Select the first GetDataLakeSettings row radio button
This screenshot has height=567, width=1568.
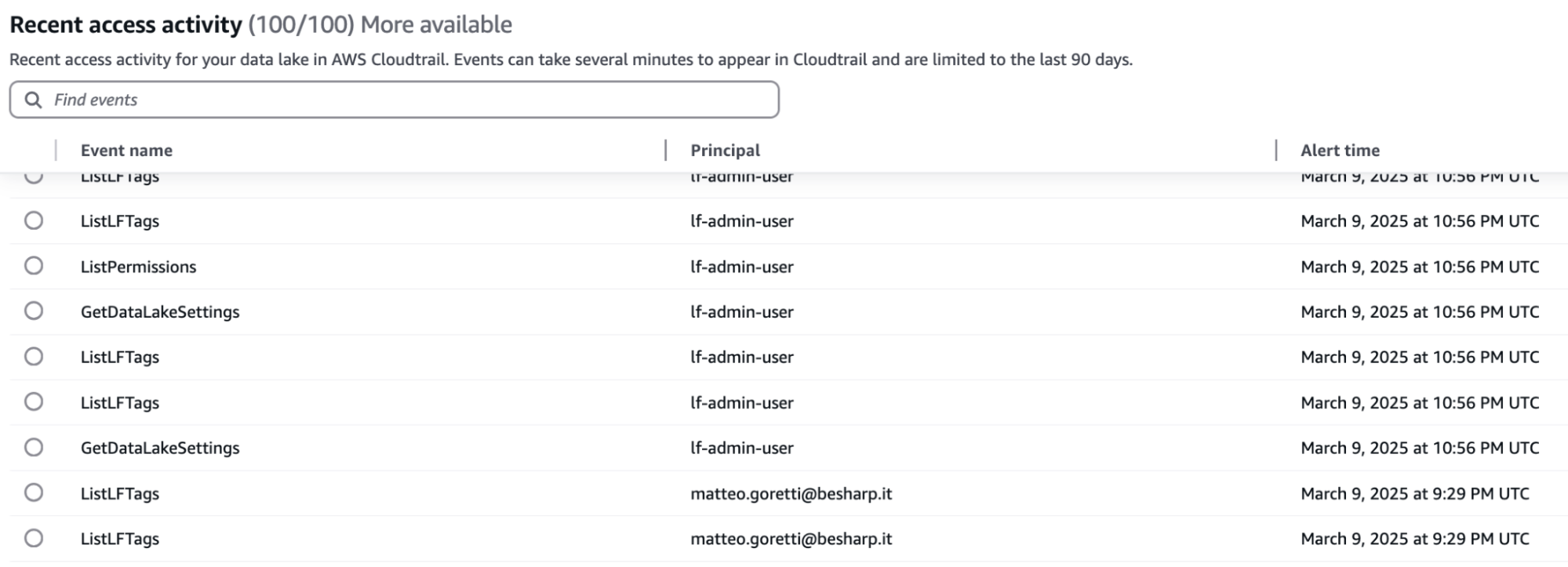[x=34, y=311]
